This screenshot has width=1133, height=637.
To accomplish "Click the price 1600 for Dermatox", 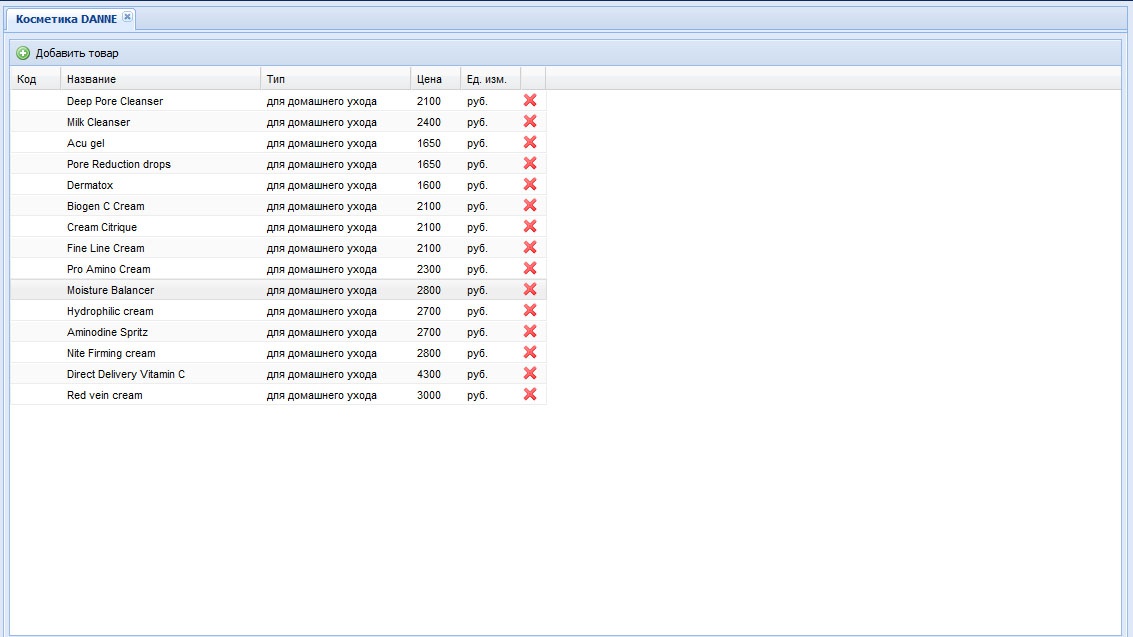I will tap(428, 185).
